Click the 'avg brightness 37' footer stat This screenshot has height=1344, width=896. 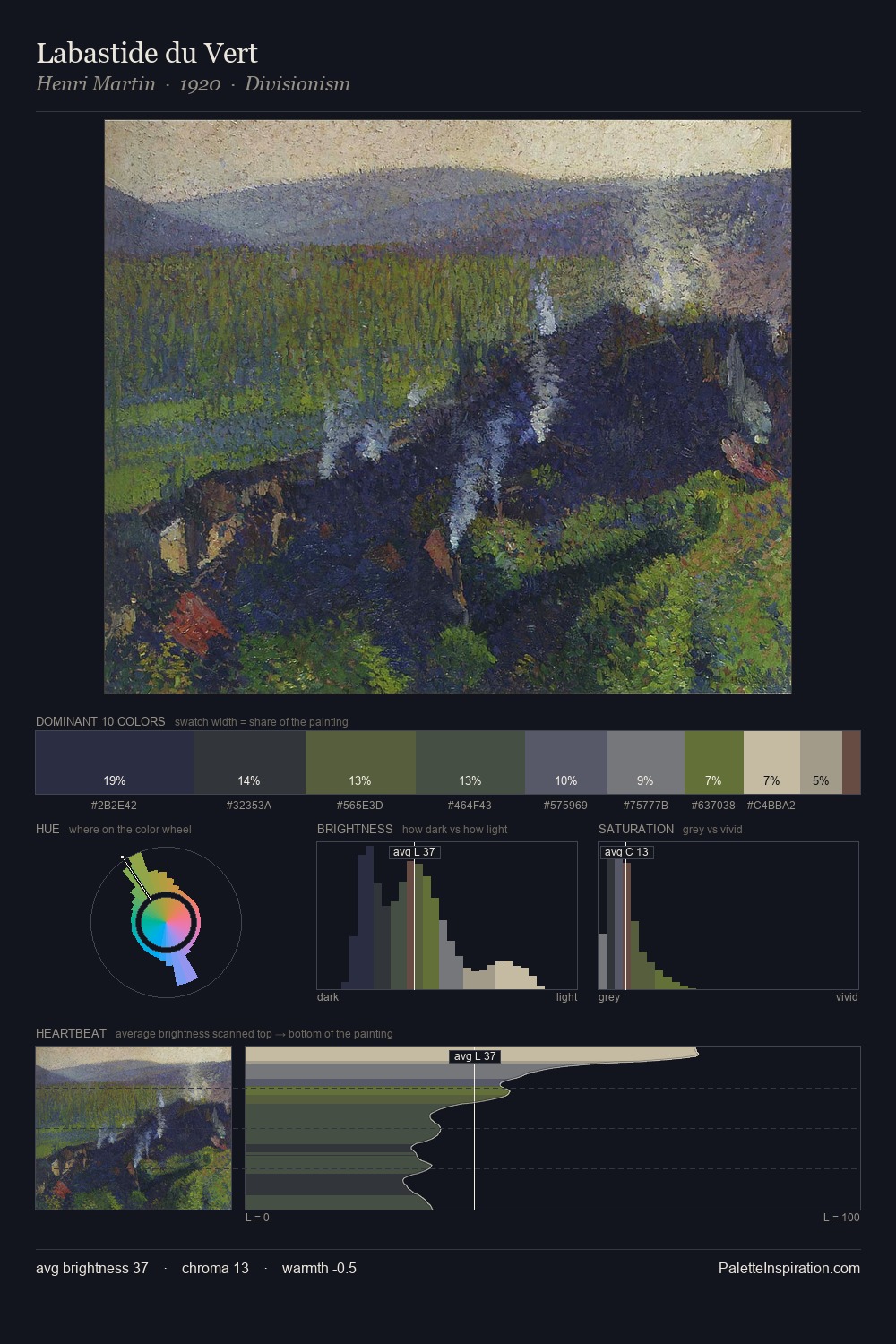coord(92,1268)
